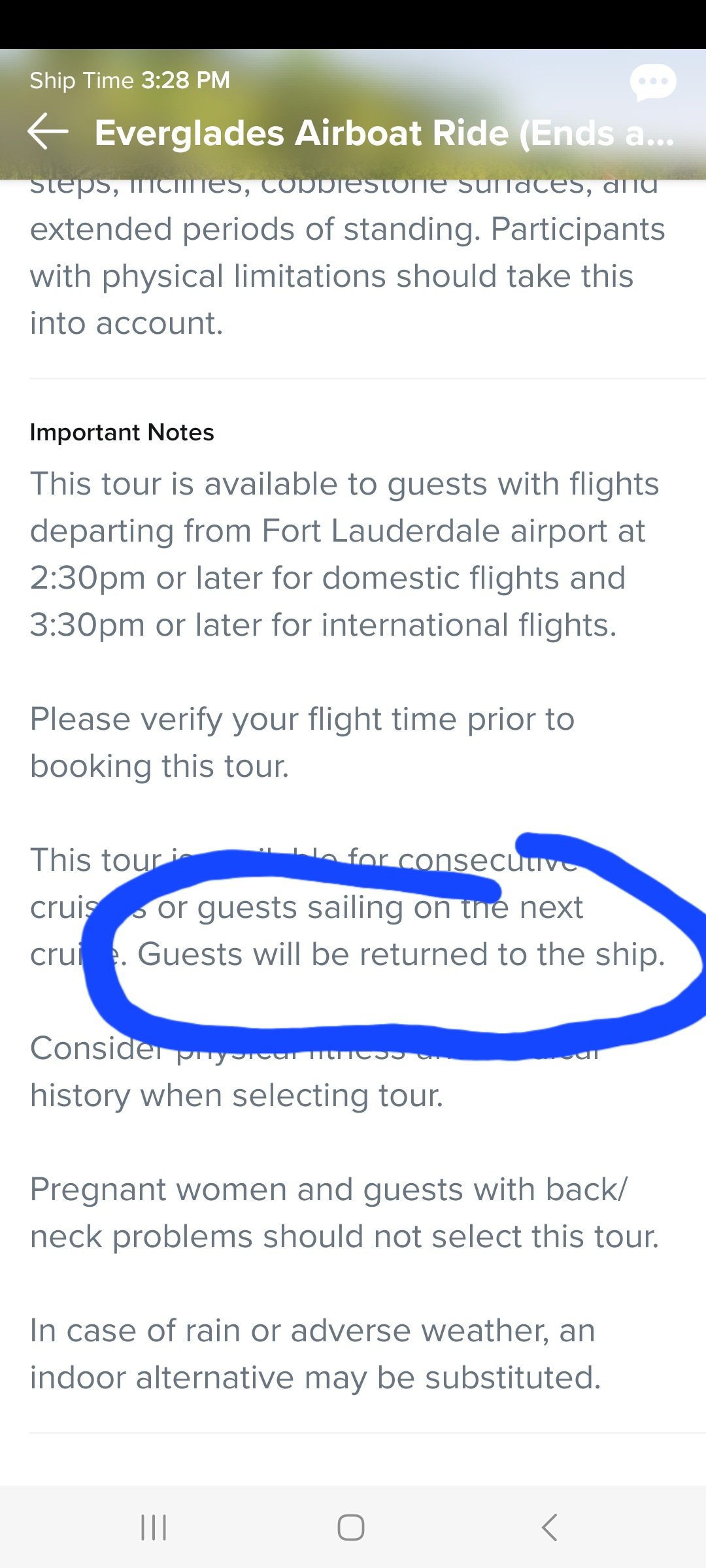The image size is (706, 1568).
Task: Tap the back arrow in header
Action: pos(48,131)
